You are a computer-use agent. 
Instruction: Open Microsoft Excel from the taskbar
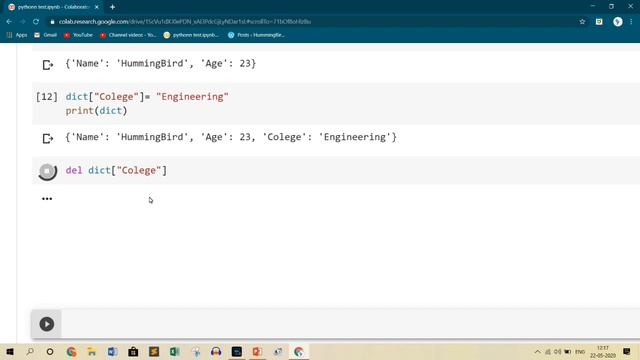pyautogui.click(x=175, y=351)
